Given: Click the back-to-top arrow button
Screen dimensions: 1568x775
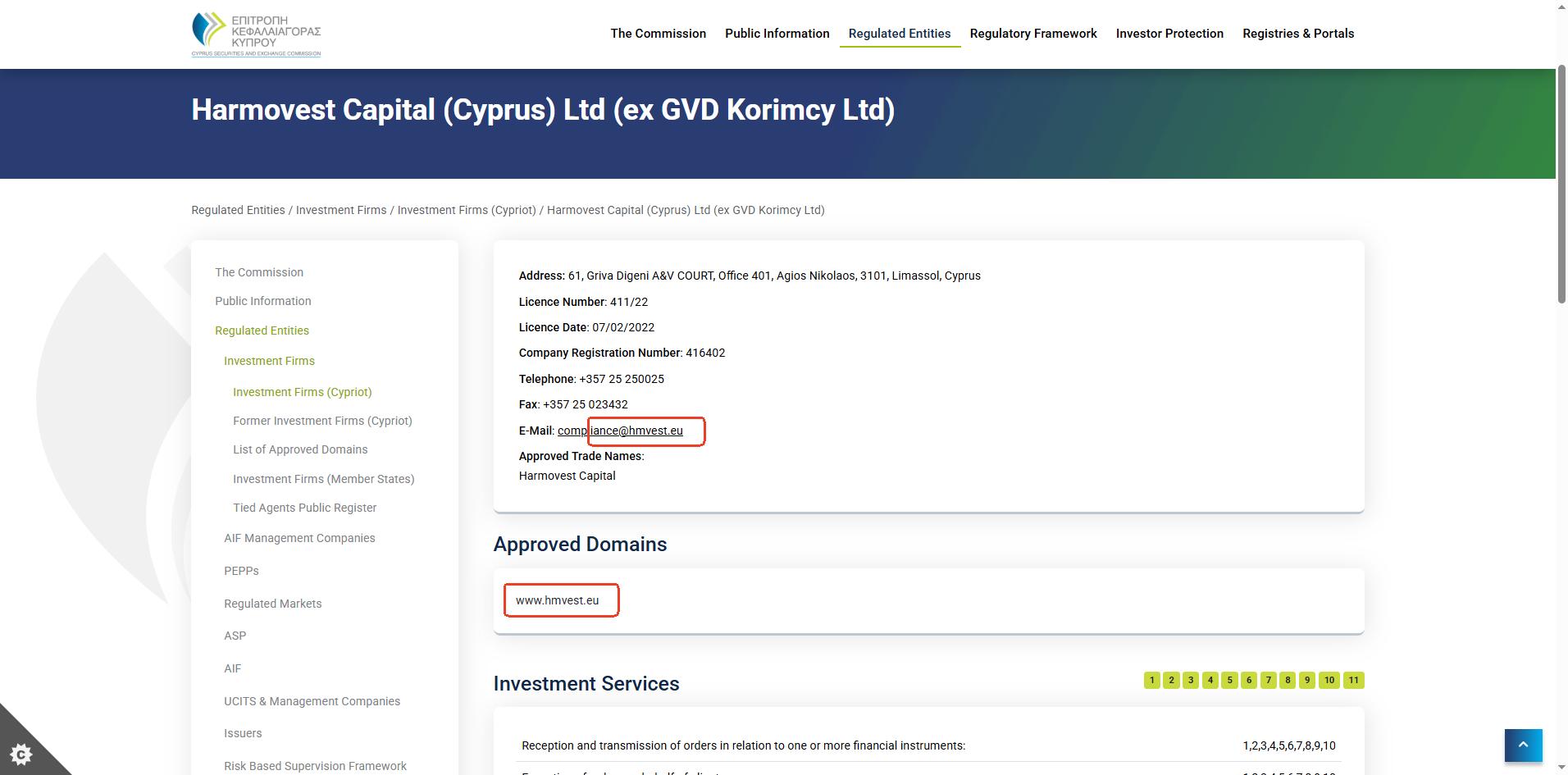Looking at the screenshot, I should tap(1523, 745).
